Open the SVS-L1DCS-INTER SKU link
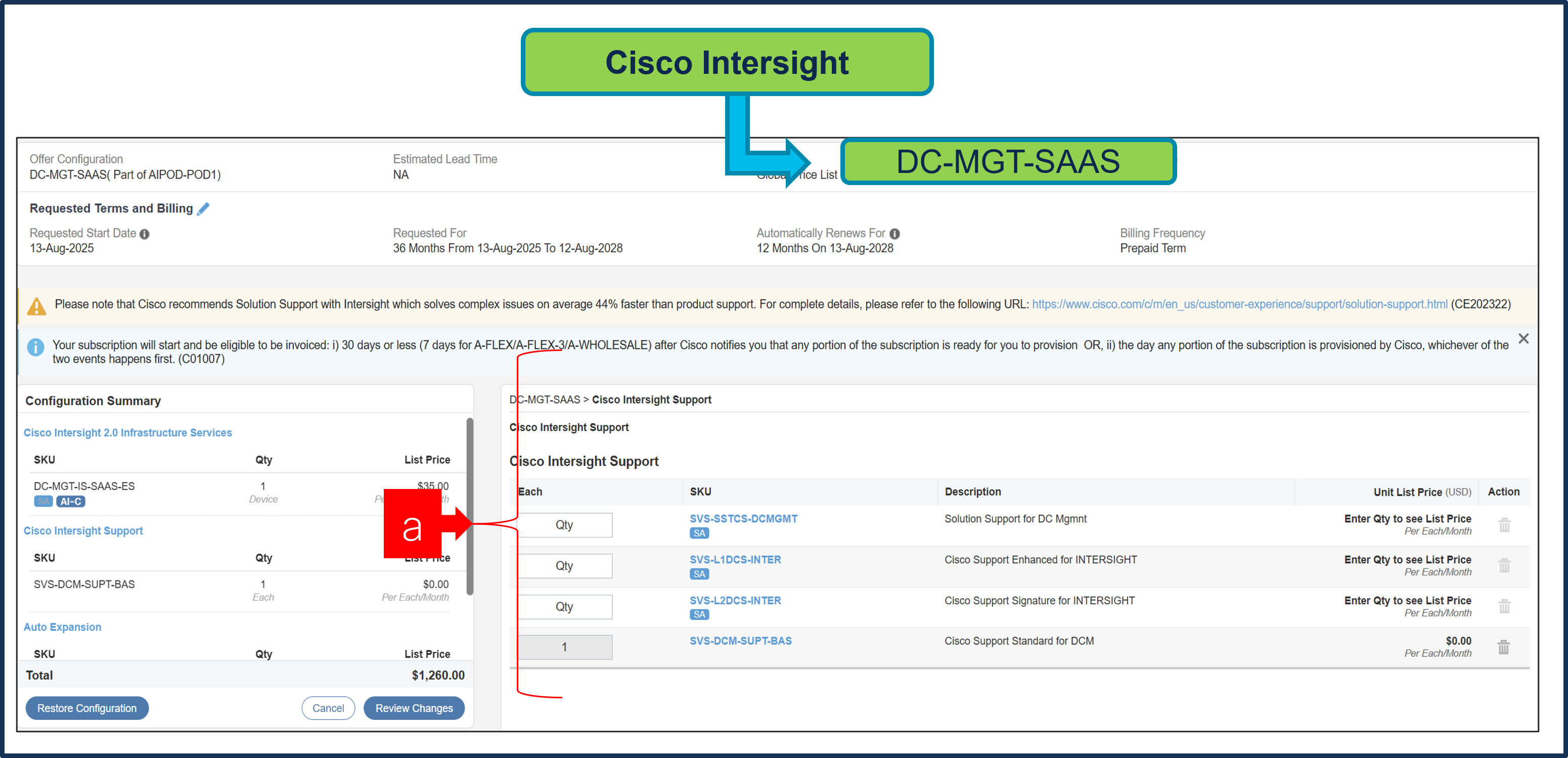The width and height of the screenshot is (1568, 758). pyautogui.click(x=735, y=559)
